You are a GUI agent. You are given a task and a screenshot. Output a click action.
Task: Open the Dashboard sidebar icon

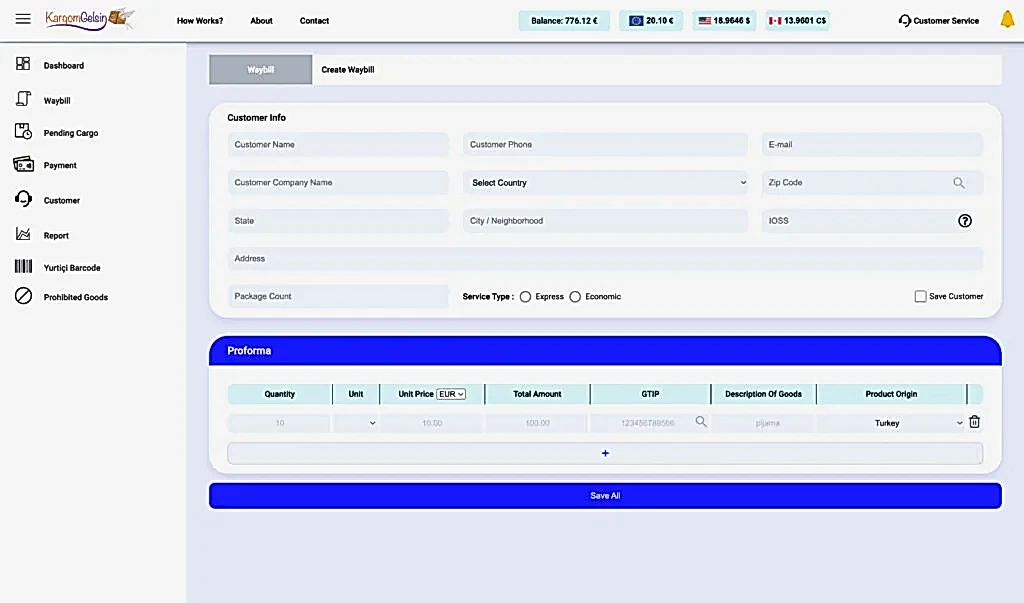(23, 64)
